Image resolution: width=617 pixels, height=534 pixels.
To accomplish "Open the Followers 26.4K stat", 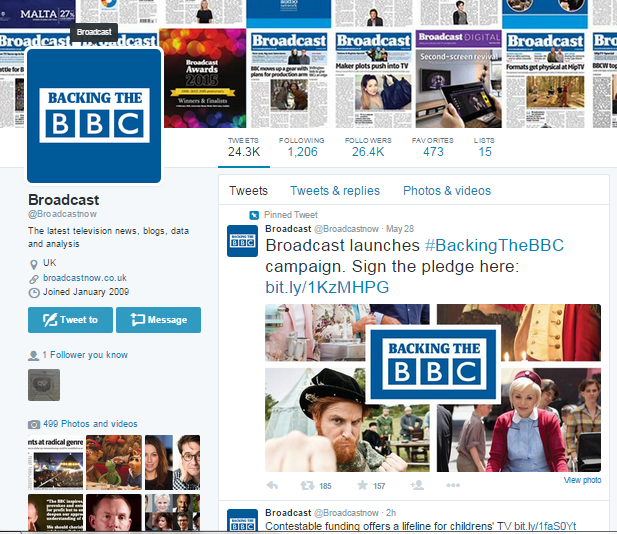I will (x=368, y=148).
